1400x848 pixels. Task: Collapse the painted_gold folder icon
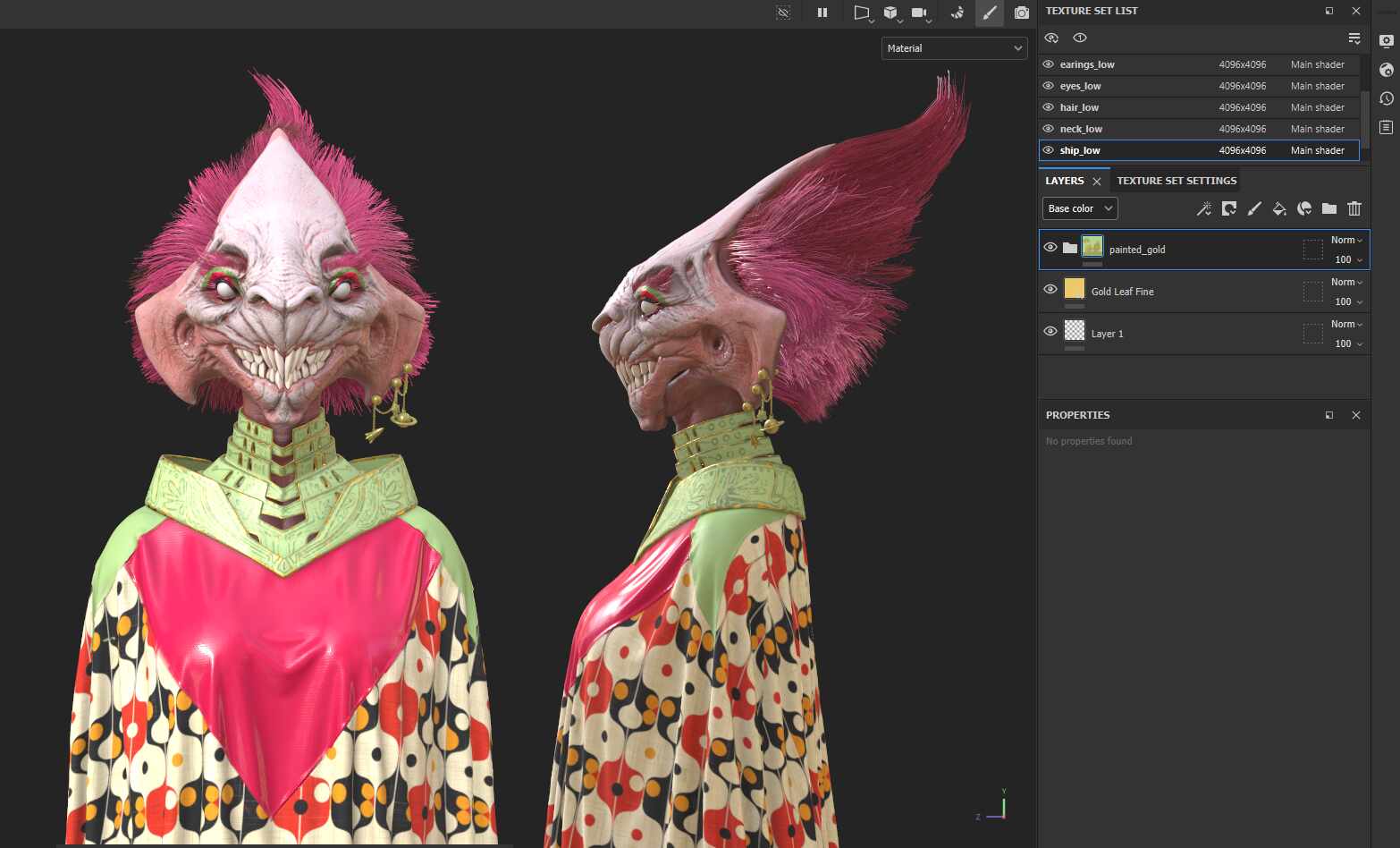[1070, 248]
